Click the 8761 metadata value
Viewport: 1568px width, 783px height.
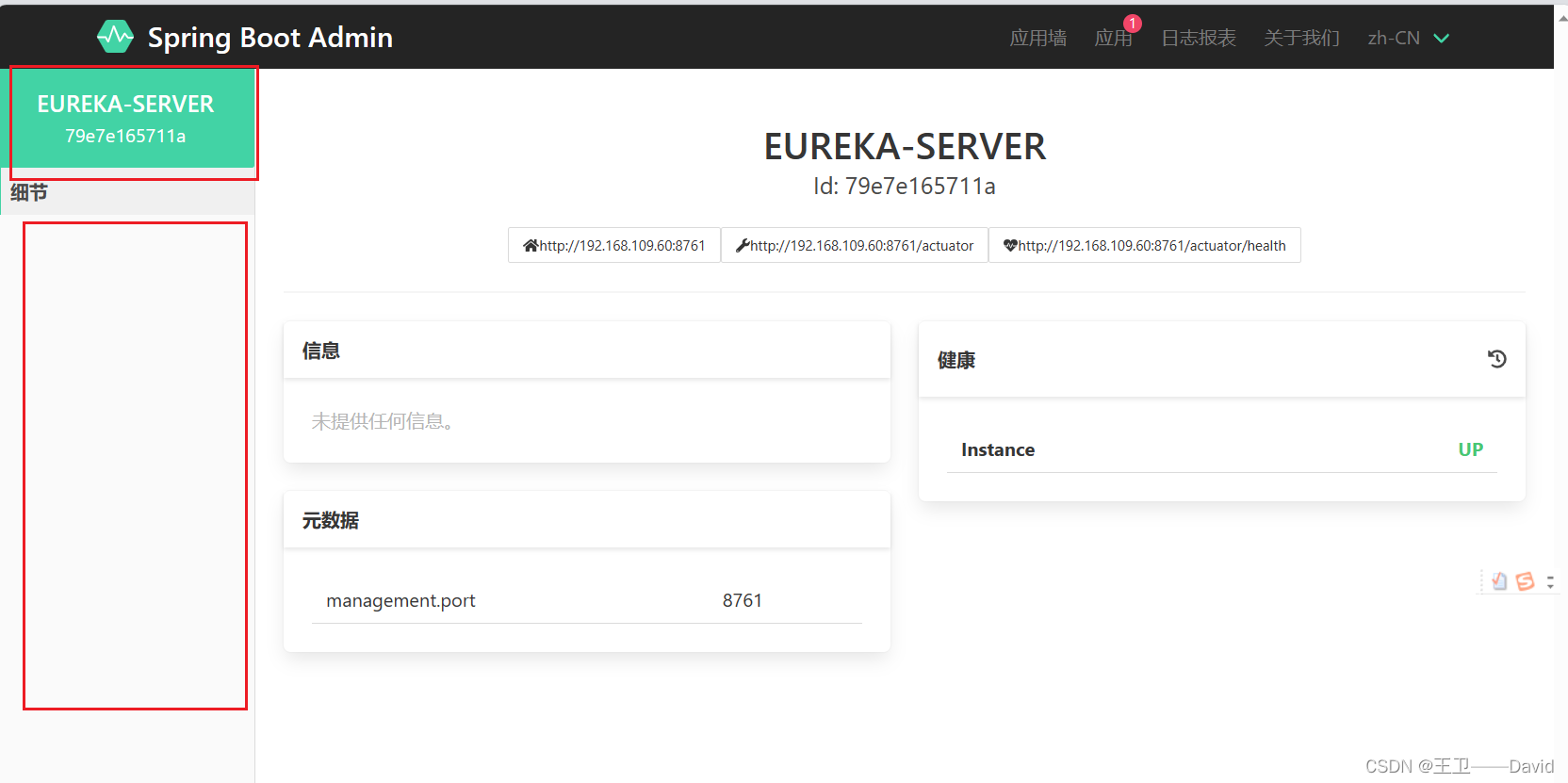[742, 600]
